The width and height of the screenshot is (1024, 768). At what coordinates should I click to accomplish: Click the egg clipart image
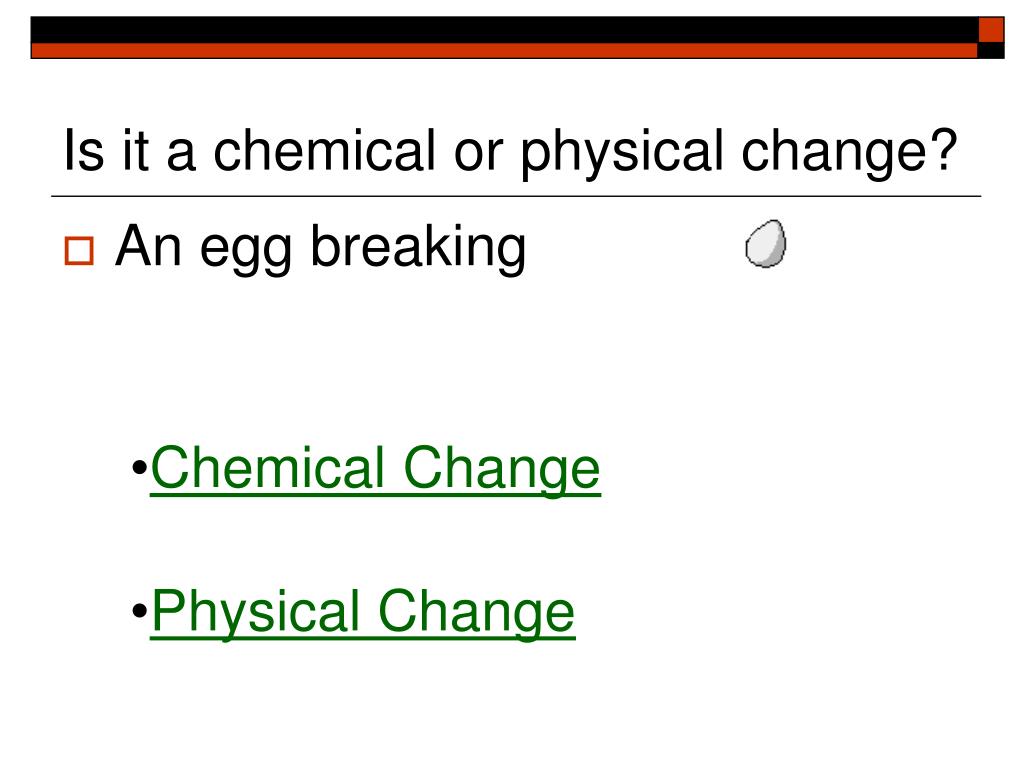[765, 244]
